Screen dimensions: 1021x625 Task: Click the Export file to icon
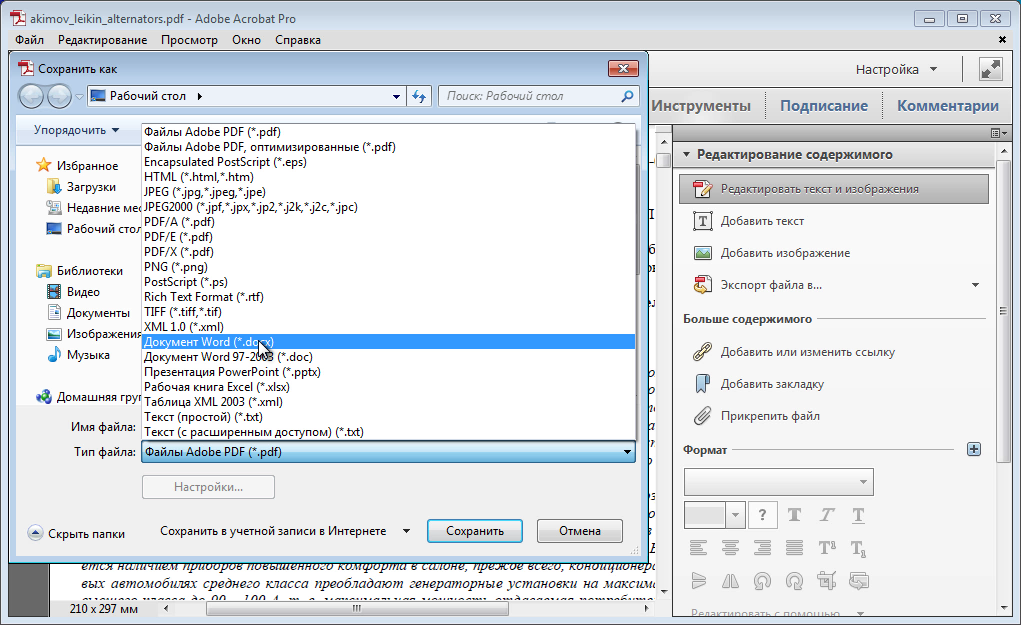point(702,285)
